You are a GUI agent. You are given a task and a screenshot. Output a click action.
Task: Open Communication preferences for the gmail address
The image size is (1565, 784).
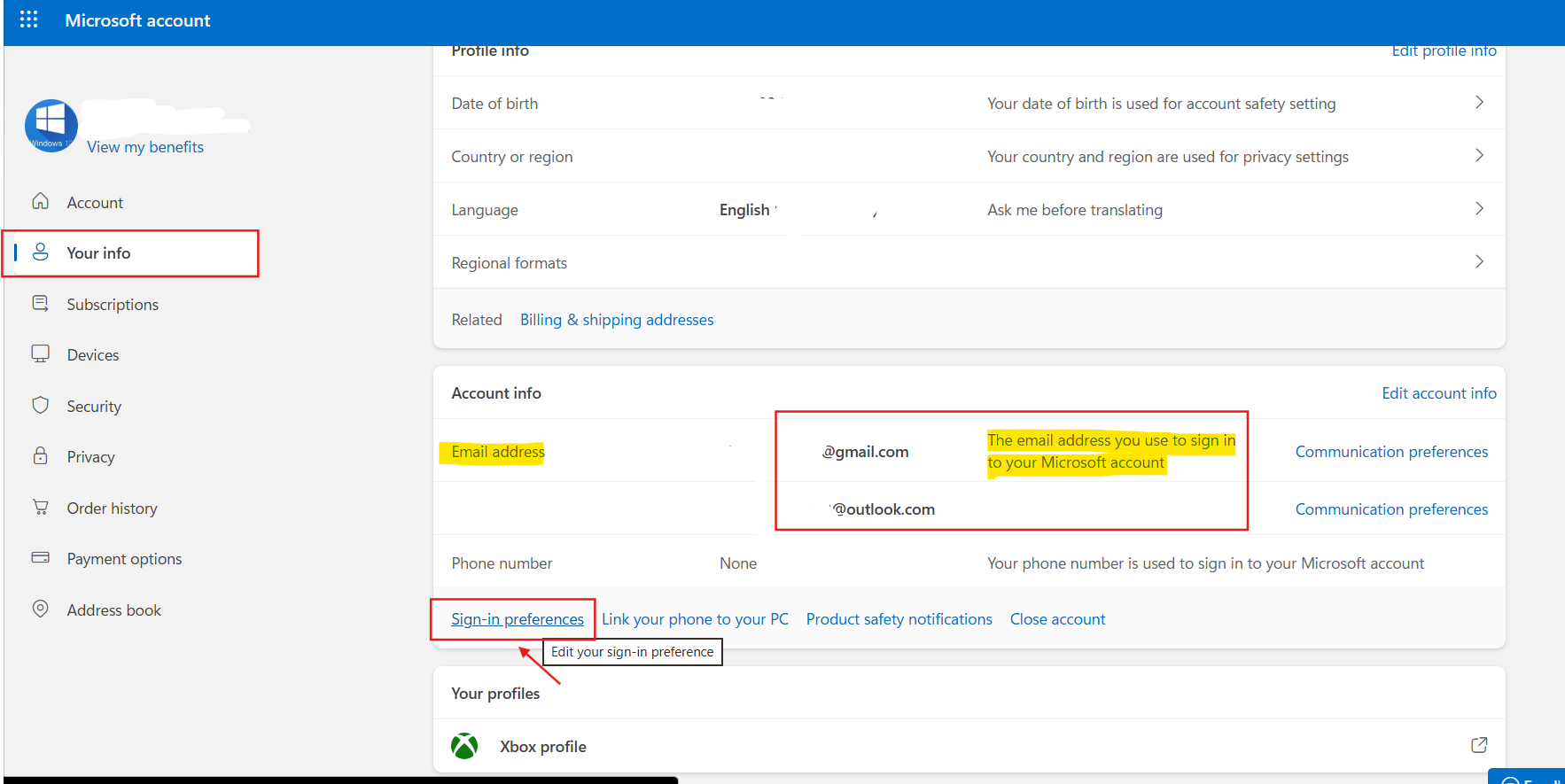1391,452
